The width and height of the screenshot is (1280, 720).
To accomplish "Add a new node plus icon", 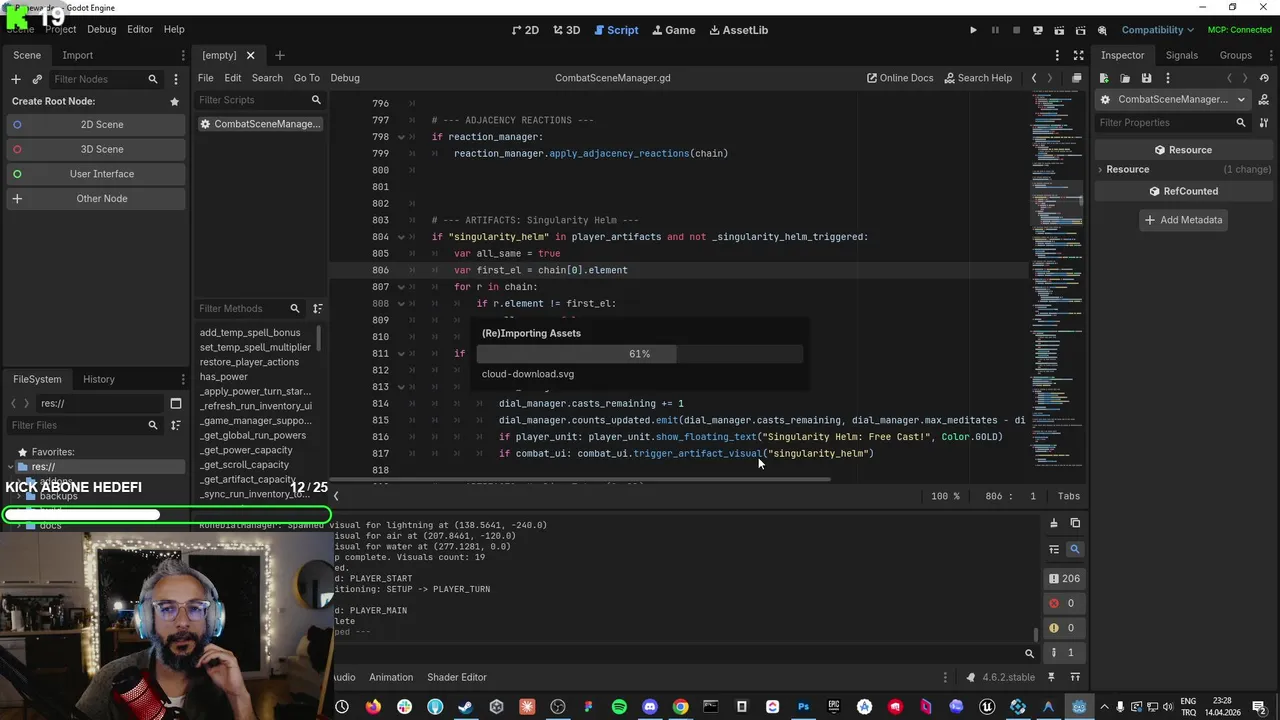I will point(15,79).
